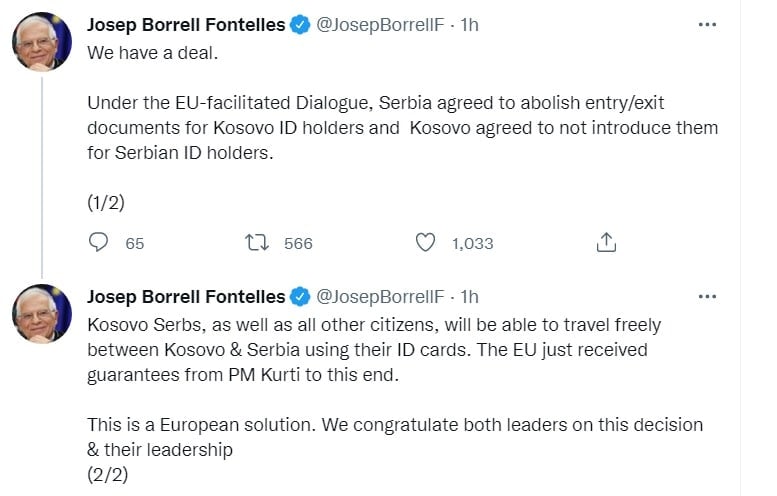Screen dimensions: 777x496
Task: Open Josep Borrell Fontelles name in first tweet
Action: click(x=186, y=24)
